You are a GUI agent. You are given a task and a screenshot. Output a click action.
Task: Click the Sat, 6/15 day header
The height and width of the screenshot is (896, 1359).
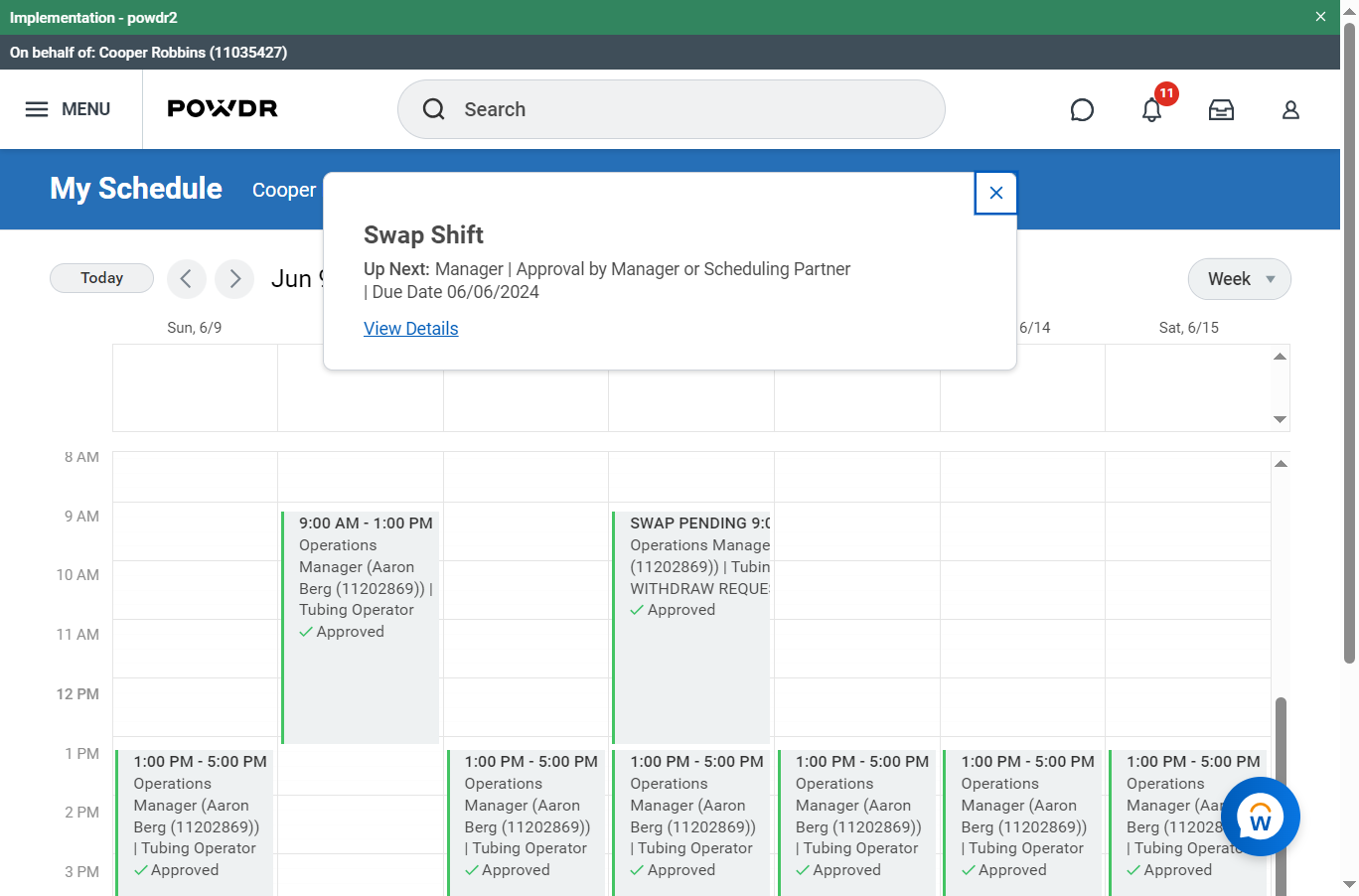(1188, 328)
